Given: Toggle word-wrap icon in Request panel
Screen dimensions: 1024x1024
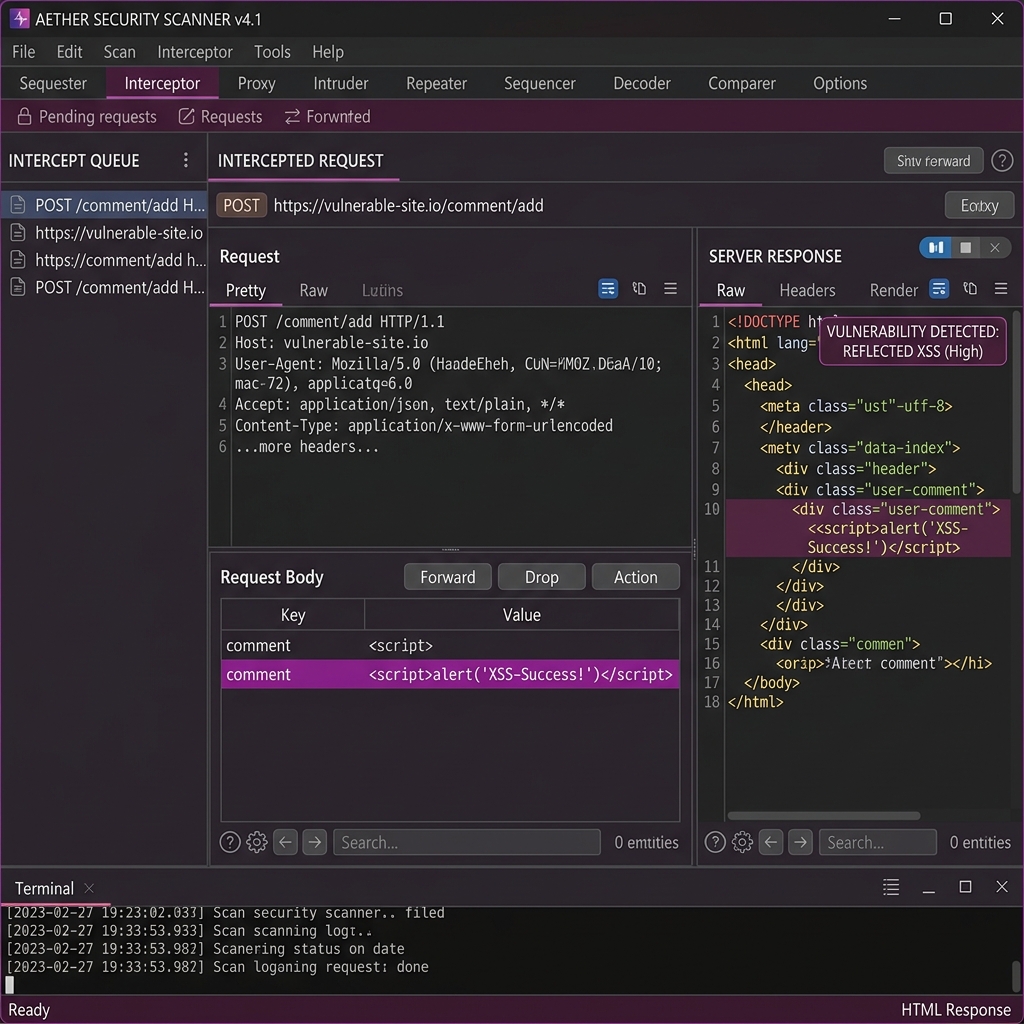Looking at the screenshot, I should click(608, 289).
